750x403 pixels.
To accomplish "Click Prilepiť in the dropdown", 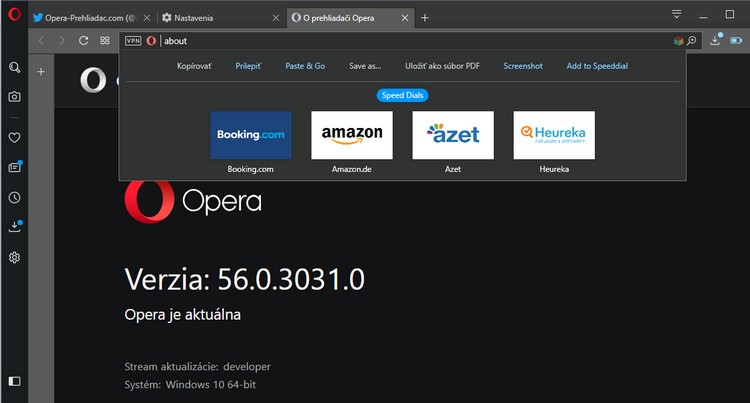I will click(x=248, y=66).
